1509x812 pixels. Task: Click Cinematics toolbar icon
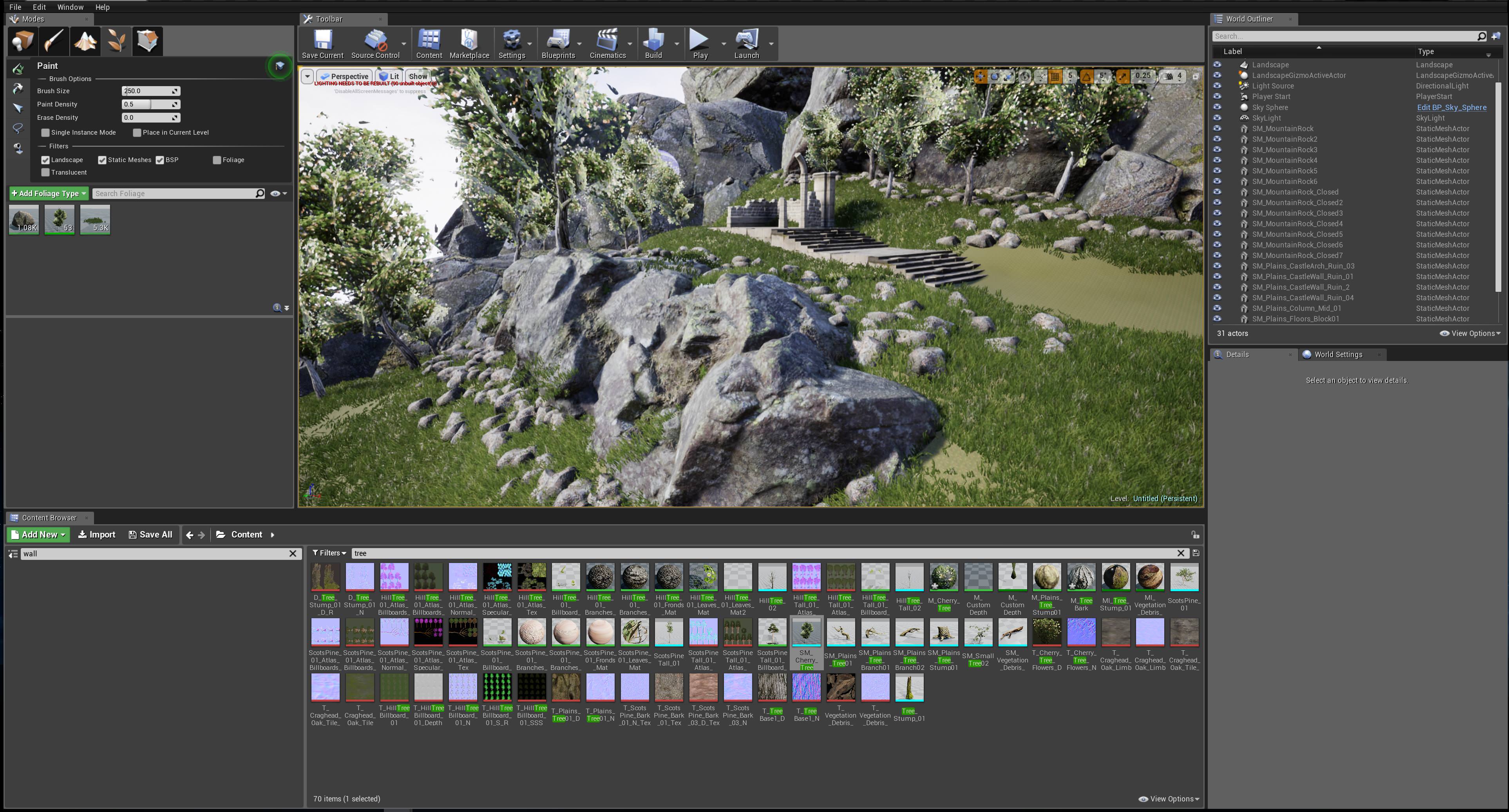(x=608, y=44)
